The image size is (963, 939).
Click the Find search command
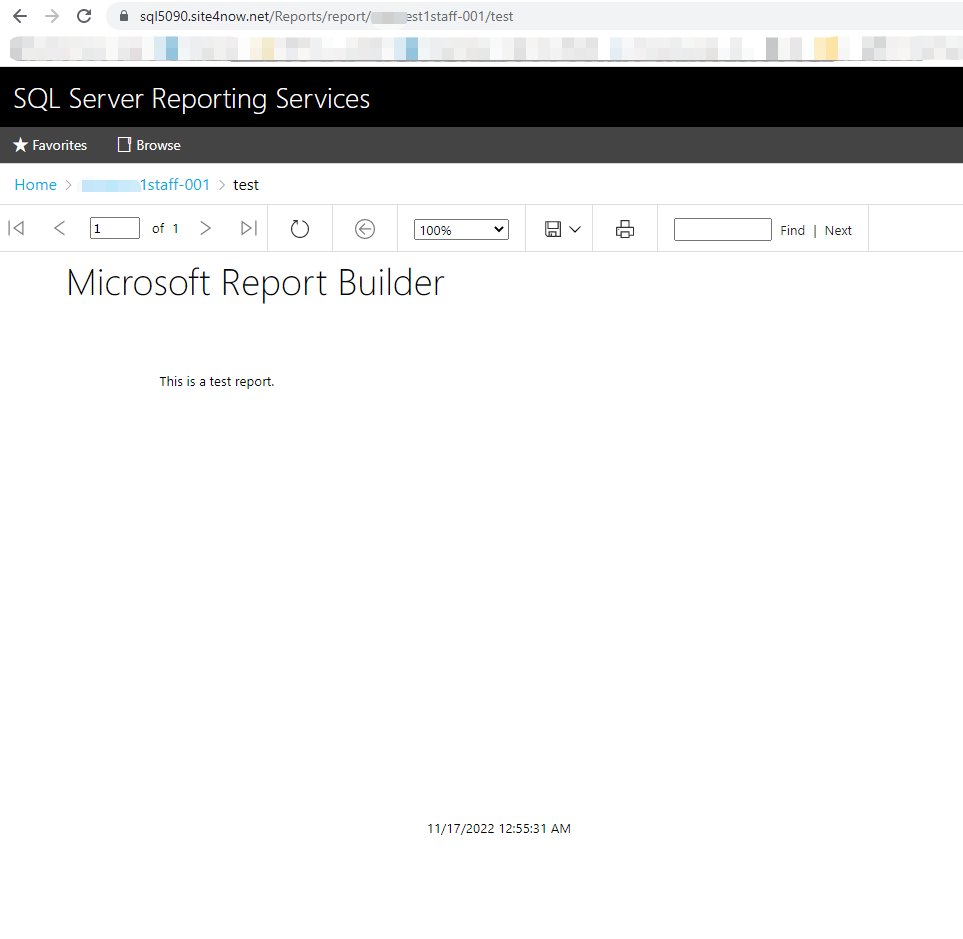792,230
